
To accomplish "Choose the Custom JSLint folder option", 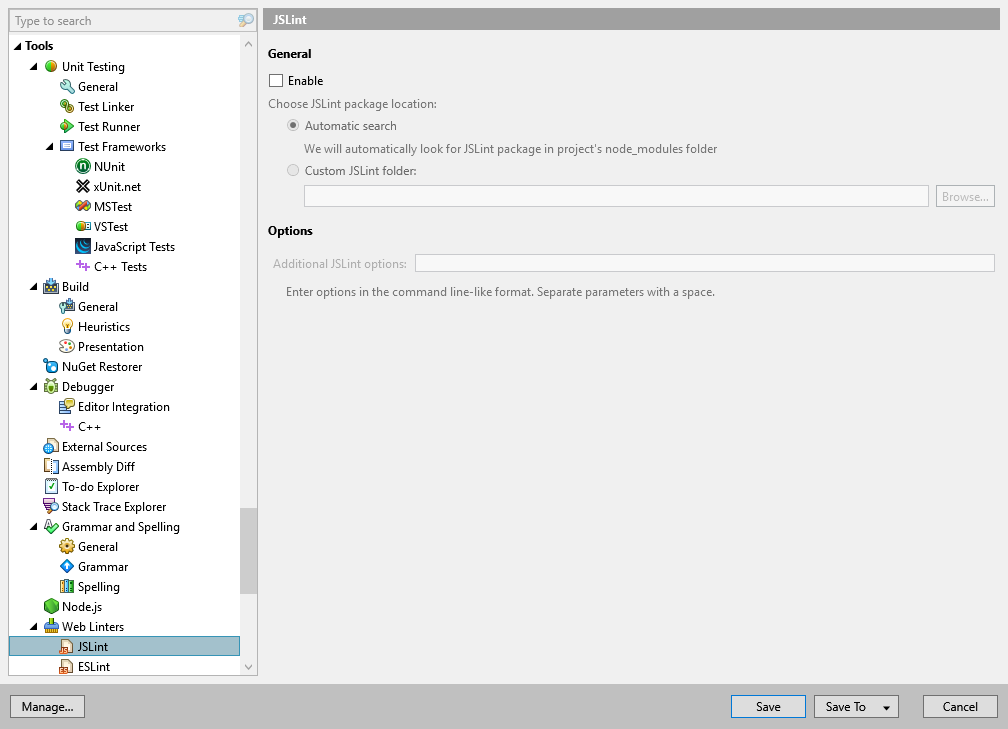I will (x=293, y=170).
